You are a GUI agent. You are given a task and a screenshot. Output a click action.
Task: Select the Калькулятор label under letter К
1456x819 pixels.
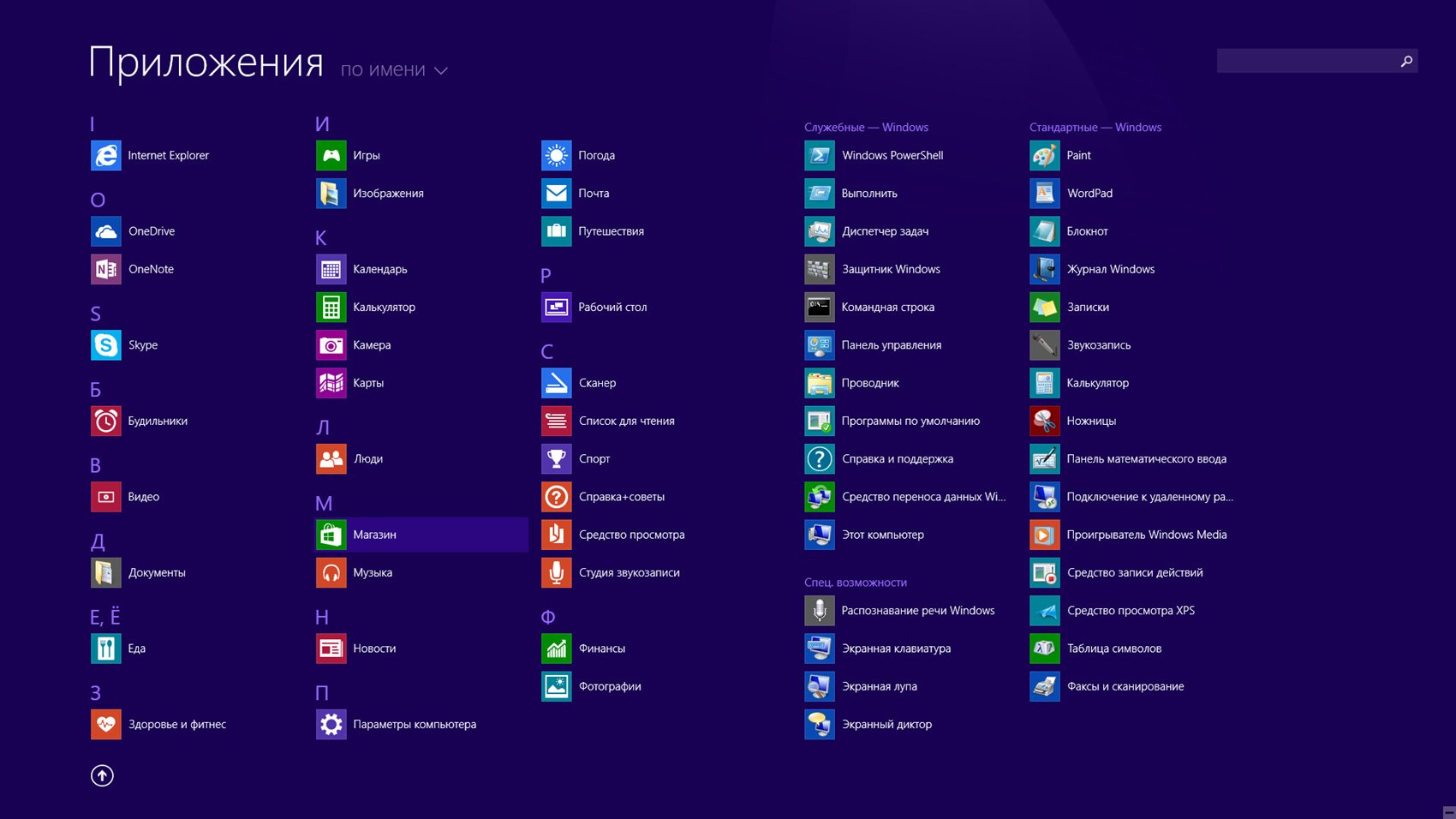click(384, 307)
